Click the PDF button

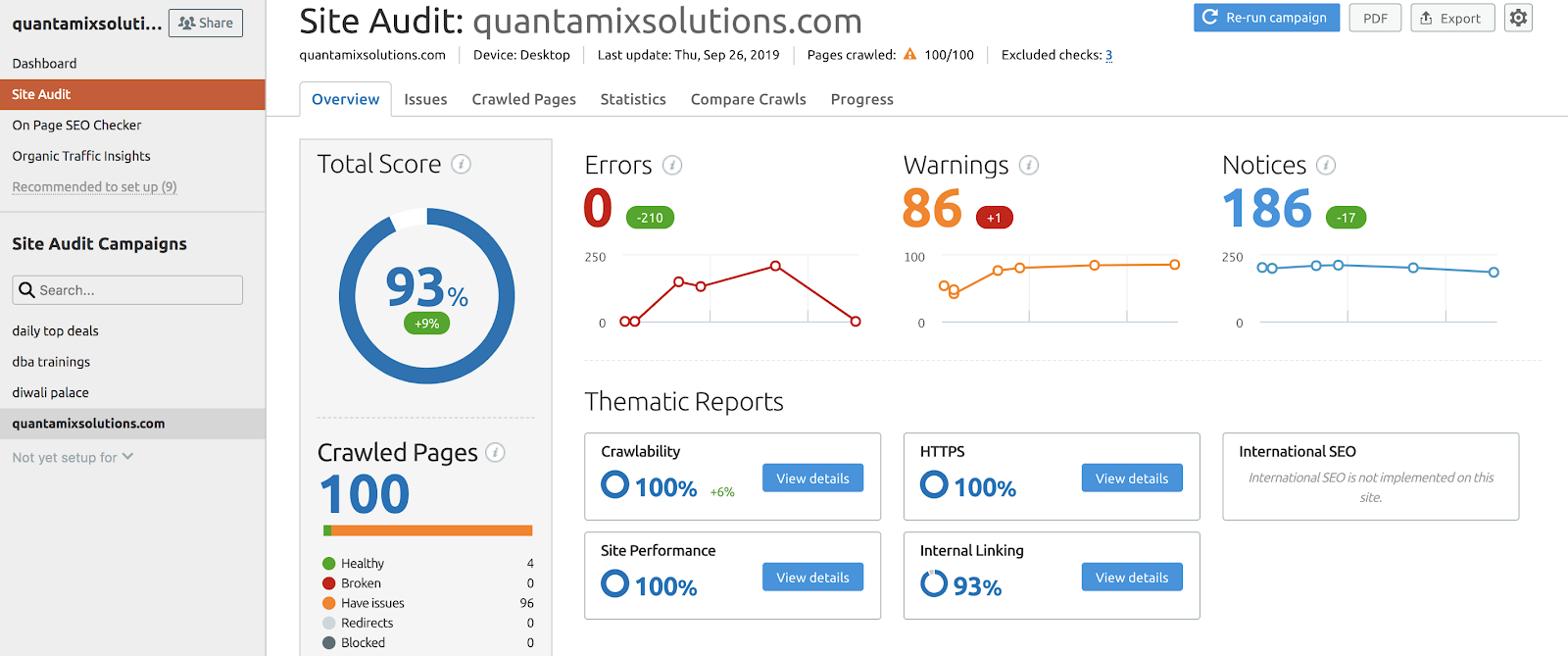pyautogui.click(x=1375, y=18)
